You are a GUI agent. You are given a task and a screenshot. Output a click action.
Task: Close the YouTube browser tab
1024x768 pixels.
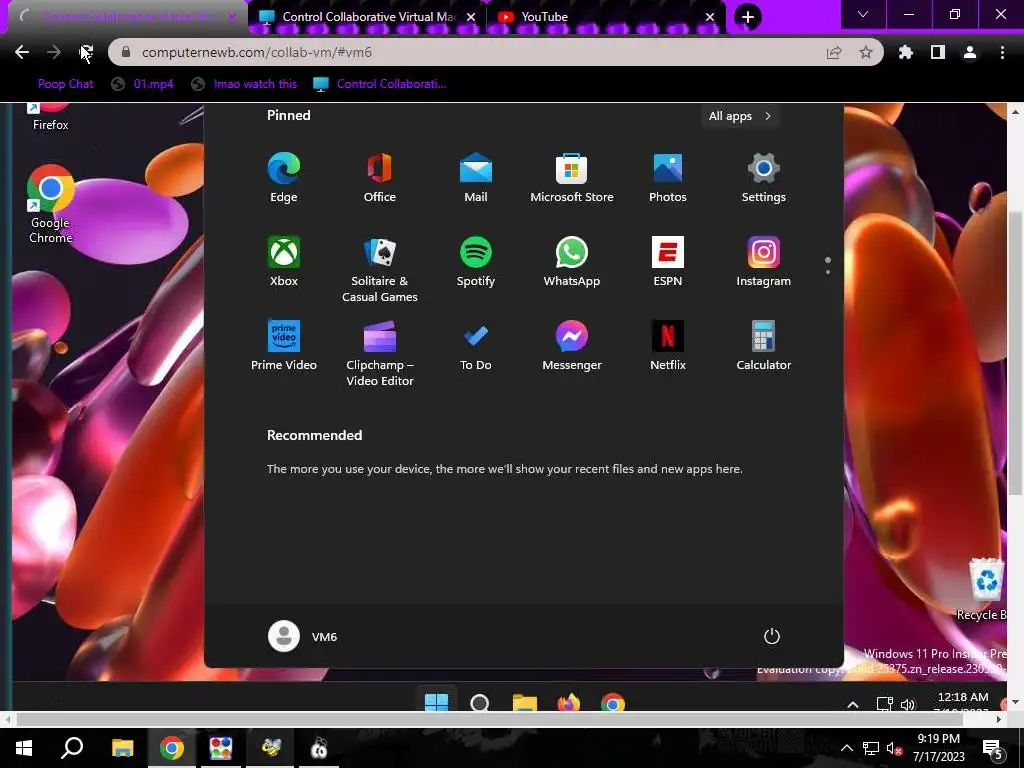710,17
